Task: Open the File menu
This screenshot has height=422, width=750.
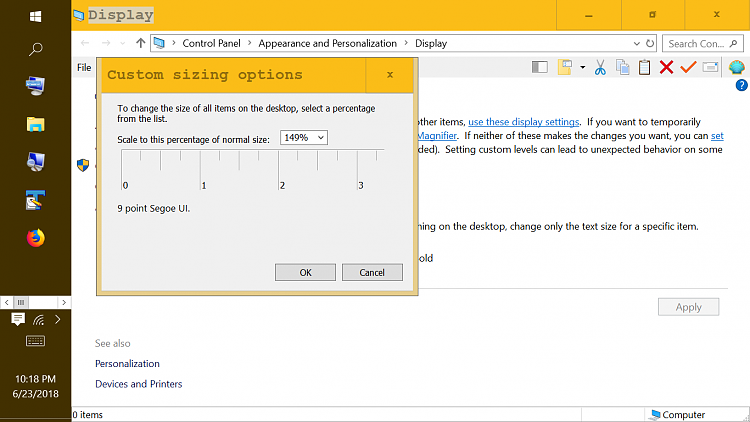Action: (x=84, y=67)
